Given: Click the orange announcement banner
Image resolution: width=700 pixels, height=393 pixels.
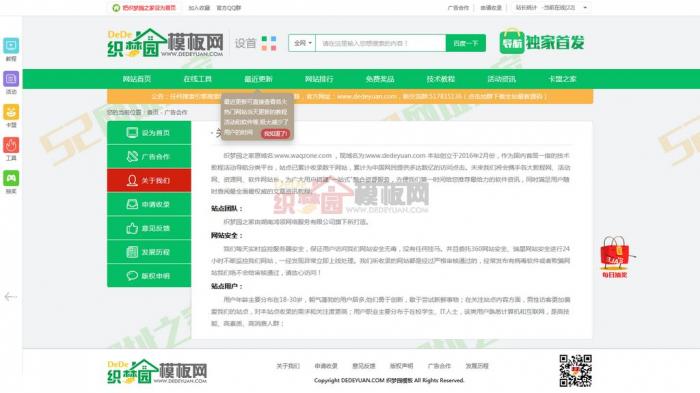Looking at the screenshot, I should [x=350, y=96].
